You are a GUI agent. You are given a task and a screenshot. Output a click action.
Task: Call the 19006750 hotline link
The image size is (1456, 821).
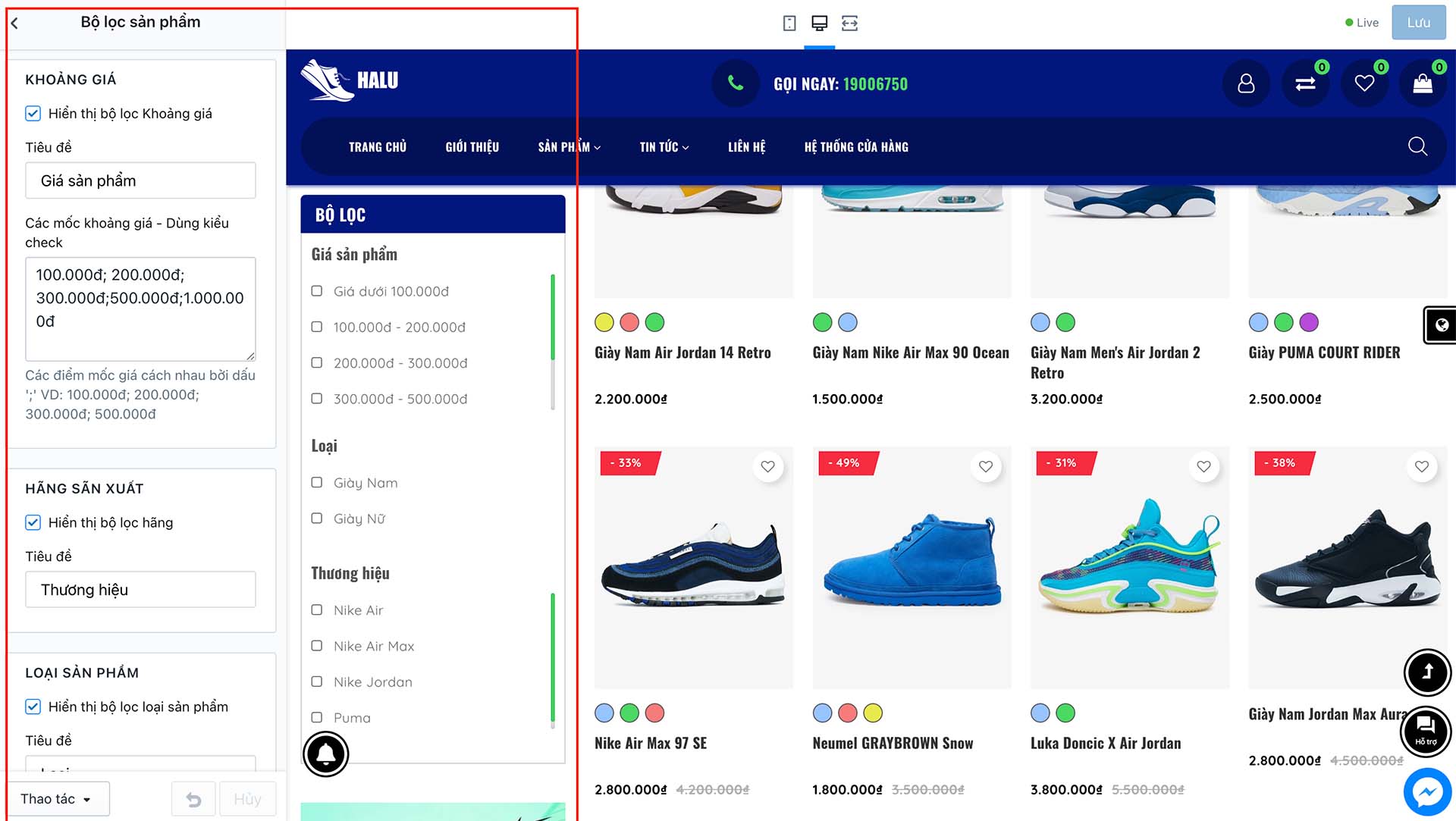875,84
